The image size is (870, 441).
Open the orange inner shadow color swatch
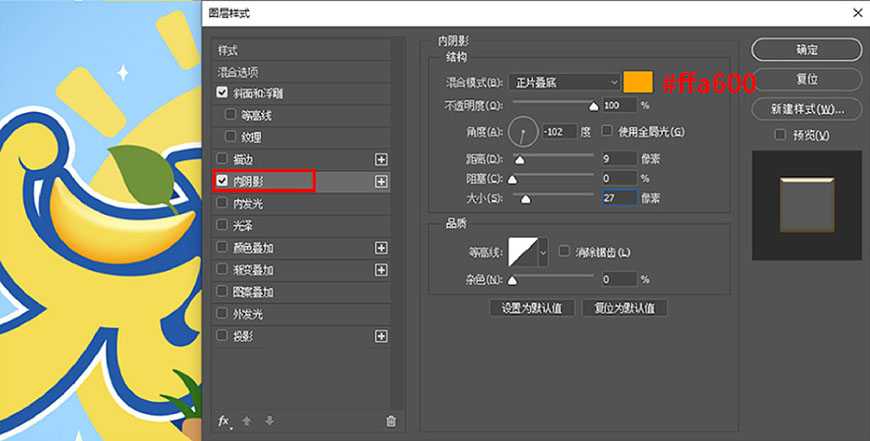pos(637,82)
